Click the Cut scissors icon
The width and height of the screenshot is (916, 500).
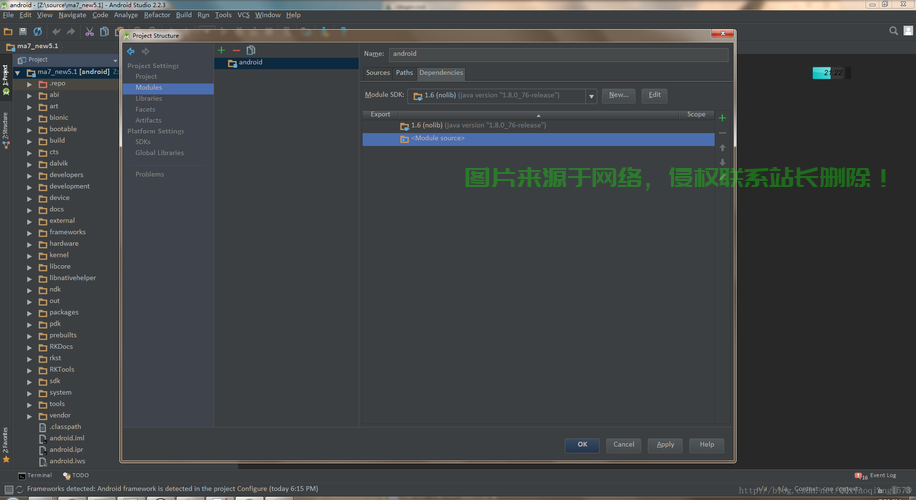click(x=89, y=32)
